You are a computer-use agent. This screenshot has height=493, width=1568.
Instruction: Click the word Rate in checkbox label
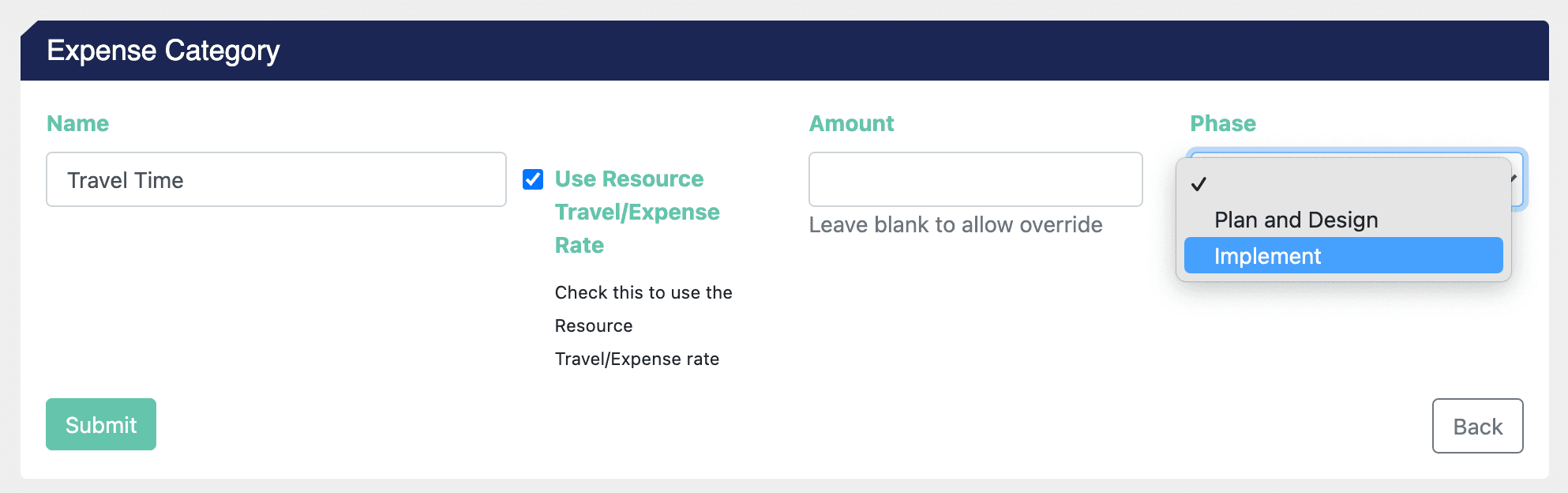(x=580, y=245)
